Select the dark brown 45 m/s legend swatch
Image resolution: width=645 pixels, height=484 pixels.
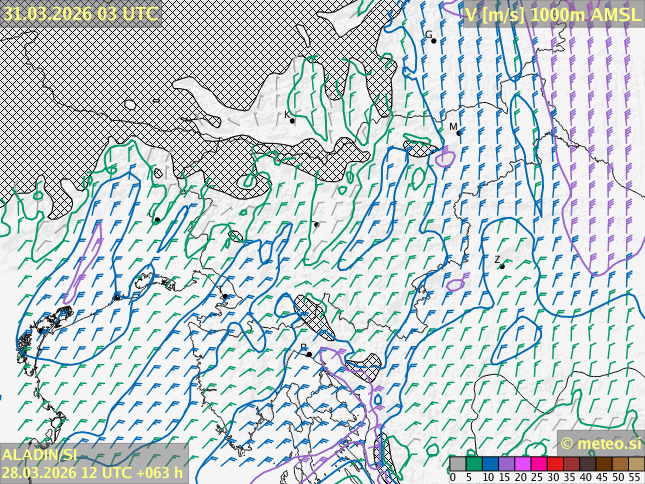tap(604, 464)
